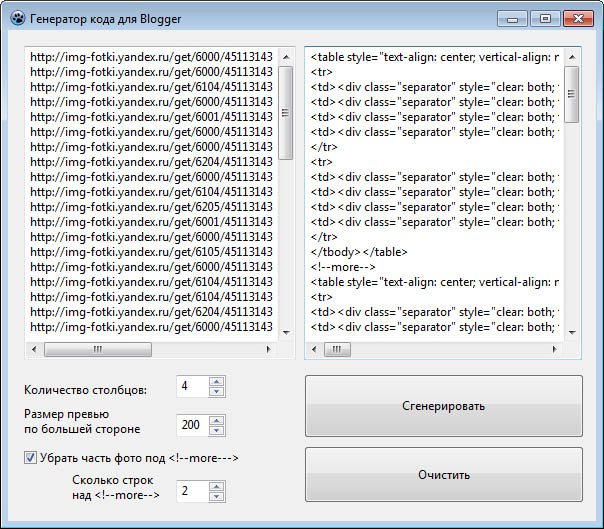The height and width of the screenshot is (529, 604).
Task: Click the paw app icon in title bar
Action: coord(17,18)
